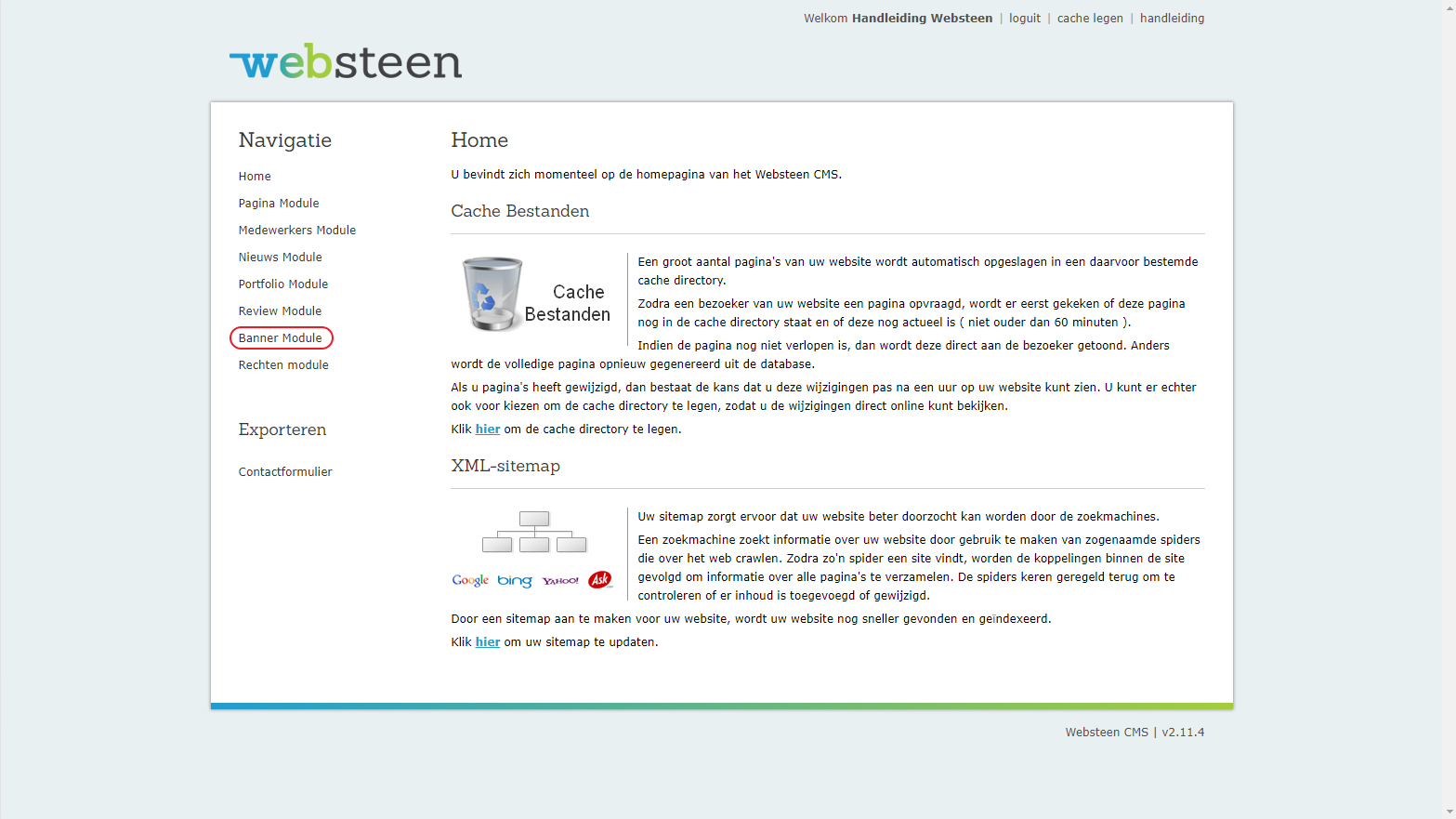Open the handleiding link at top
Image resolution: width=1456 pixels, height=819 pixels.
(x=1173, y=19)
